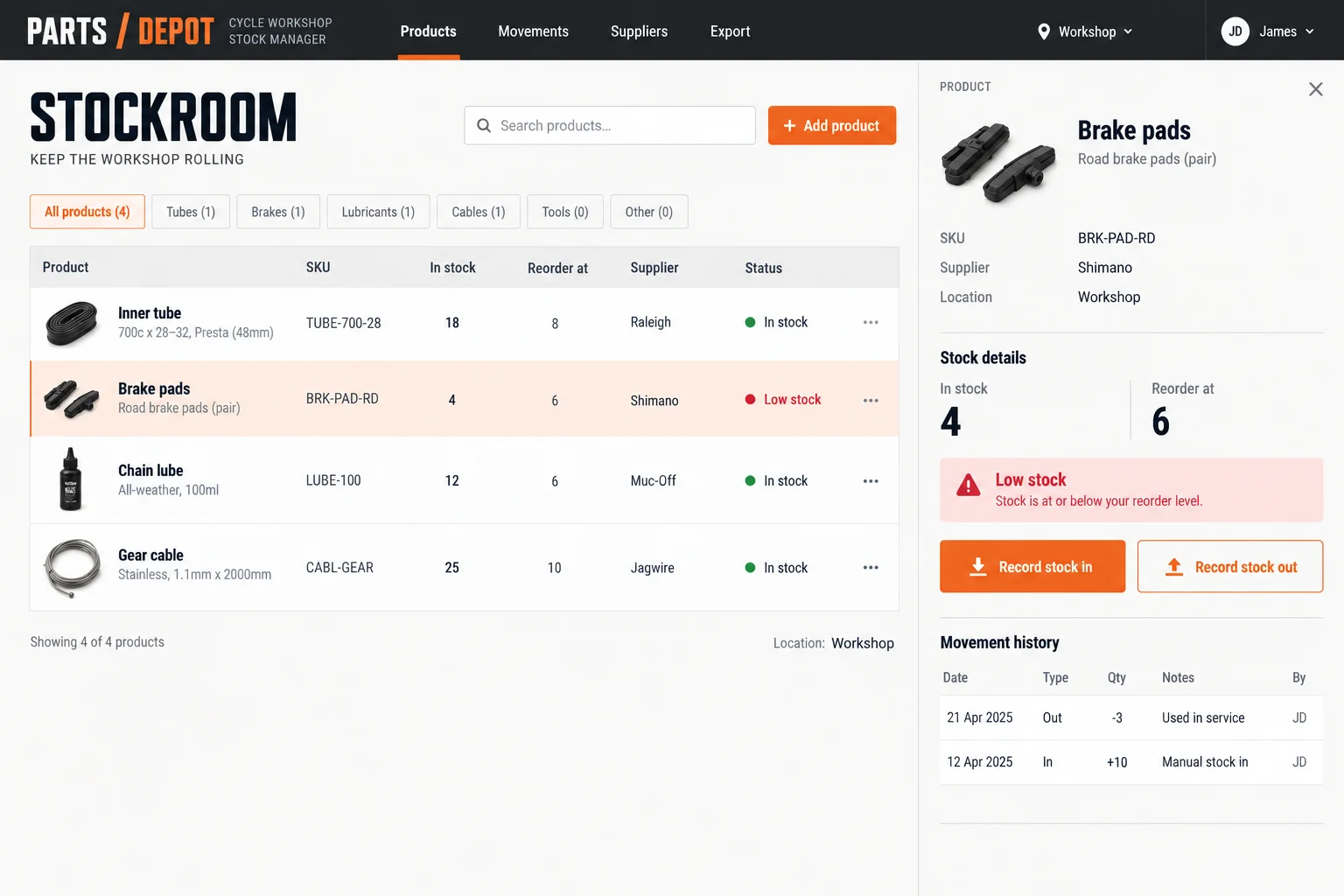This screenshot has height=896, width=1344.
Task: Click the Supplier column header
Action: point(654,268)
